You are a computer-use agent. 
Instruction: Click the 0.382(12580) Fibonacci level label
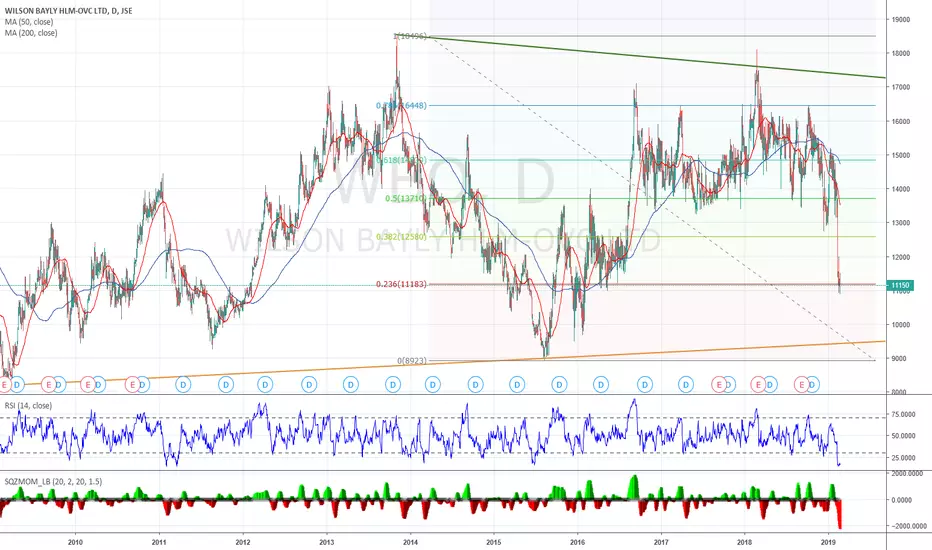tap(401, 237)
